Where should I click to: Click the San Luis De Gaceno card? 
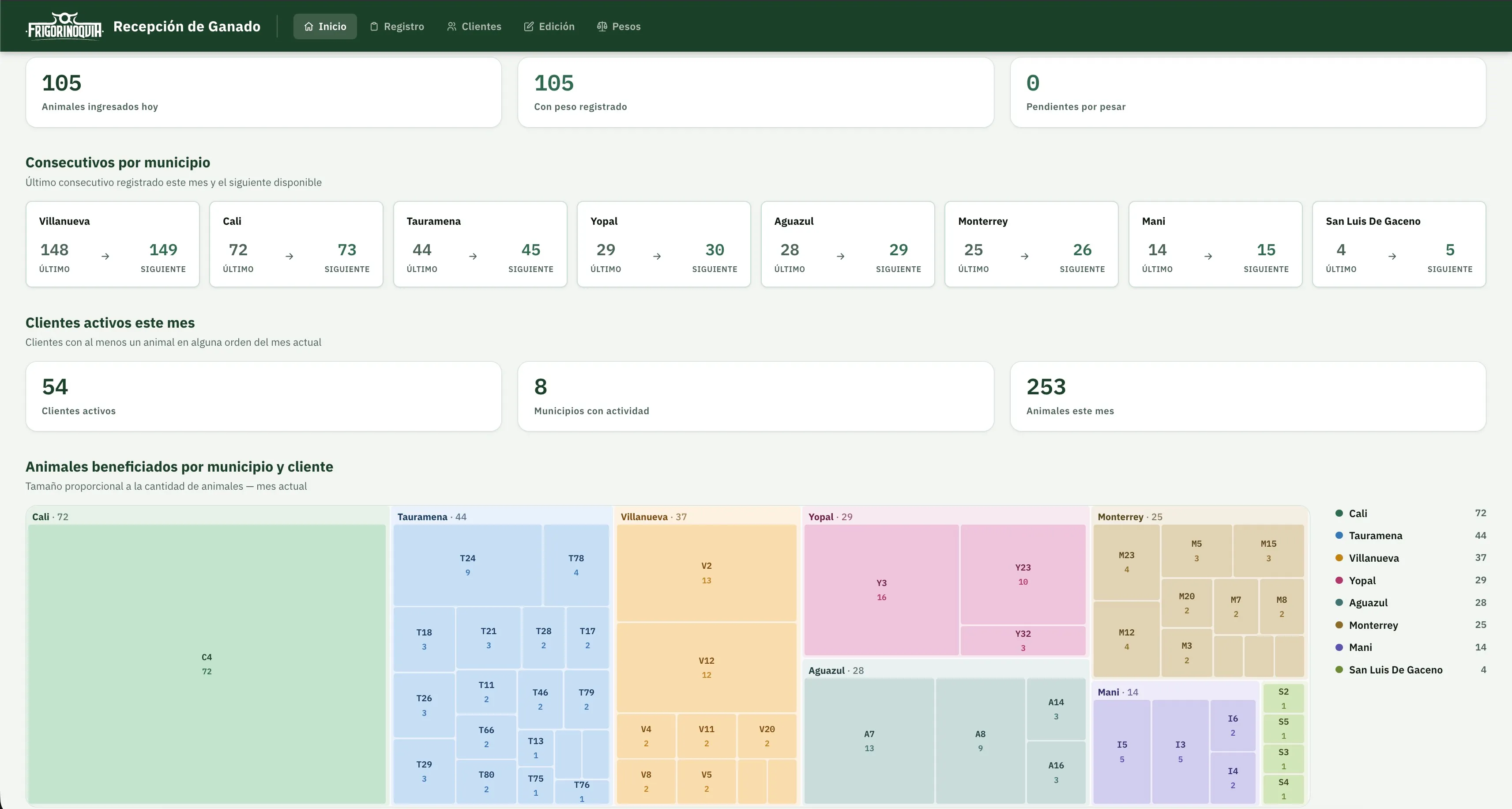point(1399,244)
